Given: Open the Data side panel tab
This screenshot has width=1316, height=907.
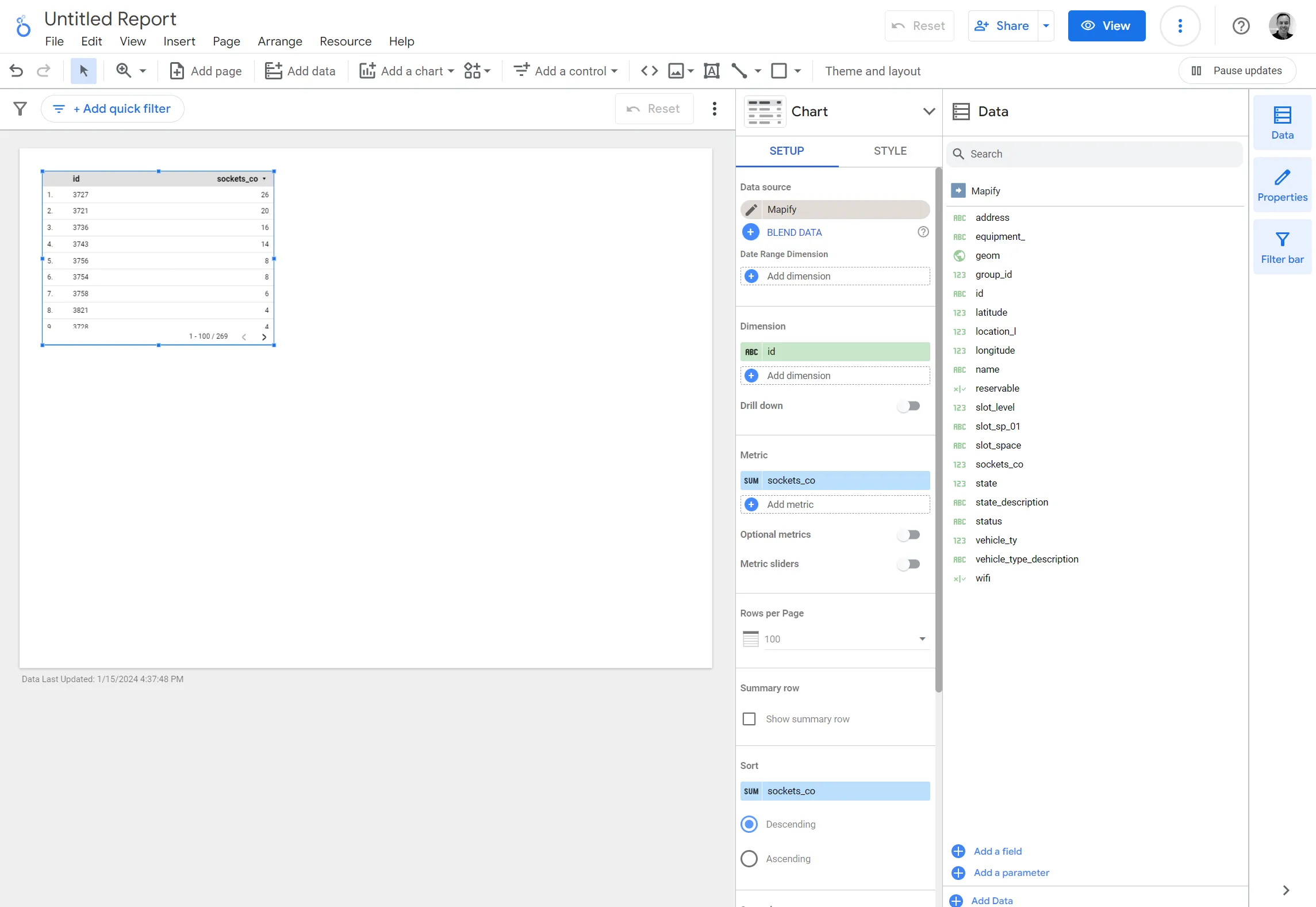Looking at the screenshot, I should (1283, 123).
